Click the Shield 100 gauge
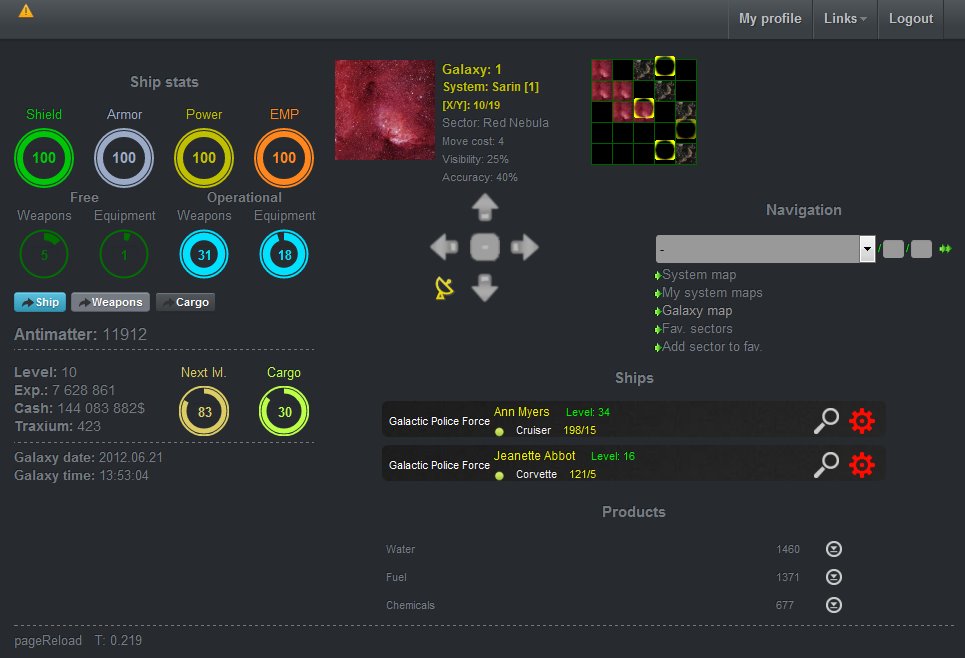965x658 pixels. (x=44, y=158)
